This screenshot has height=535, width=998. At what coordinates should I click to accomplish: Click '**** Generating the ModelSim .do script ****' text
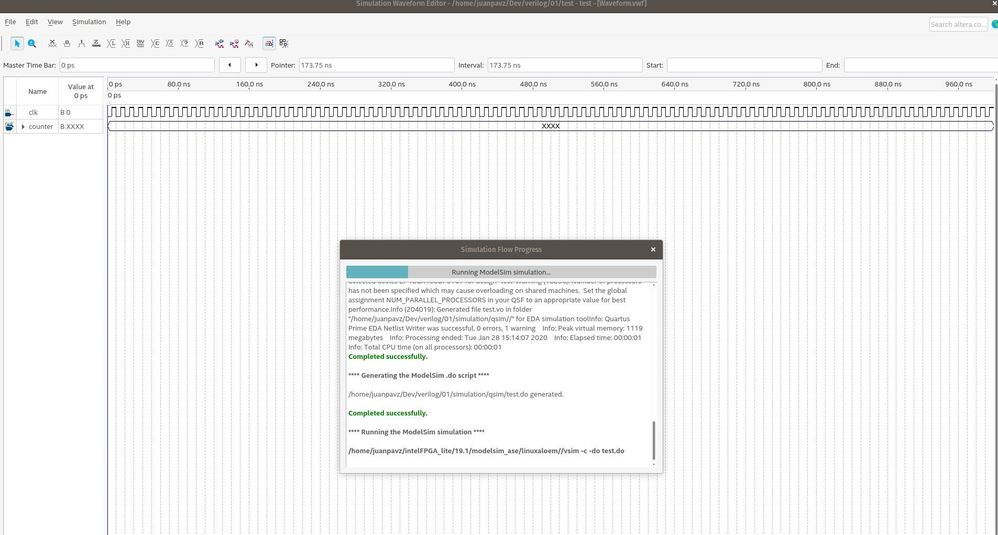tap(419, 375)
